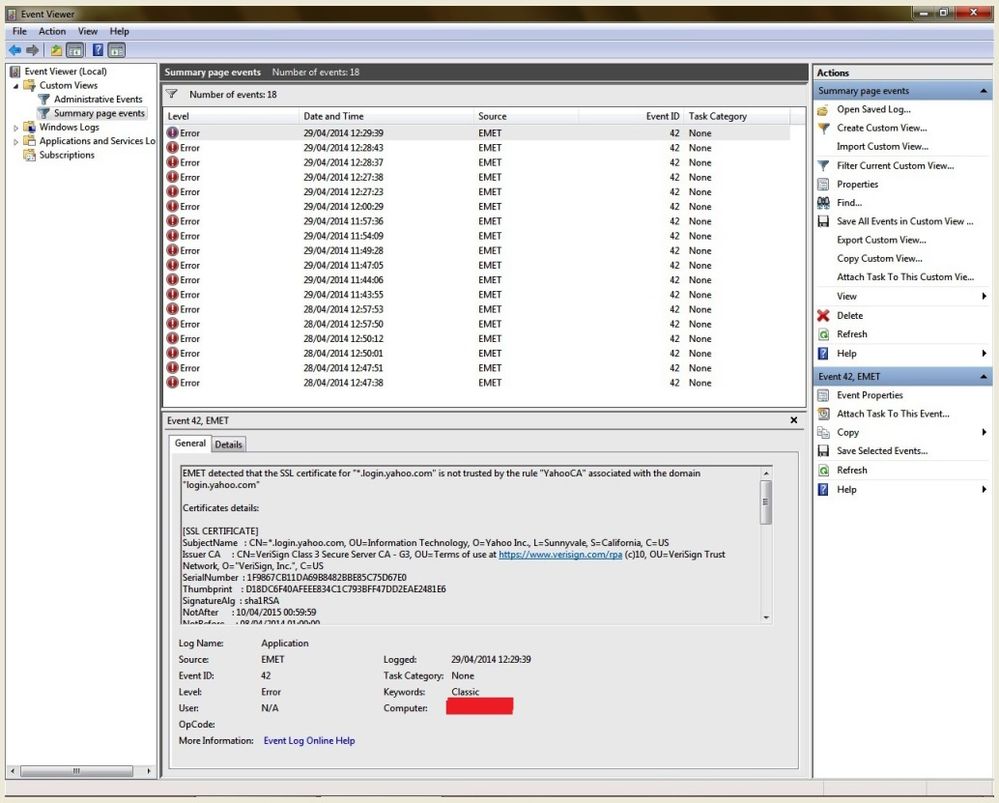The width and height of the screenshot is (999, 803).
Task: Collapse the Event 42, EMET actions section
Action: pyautogui.click(x=984, y=377)
